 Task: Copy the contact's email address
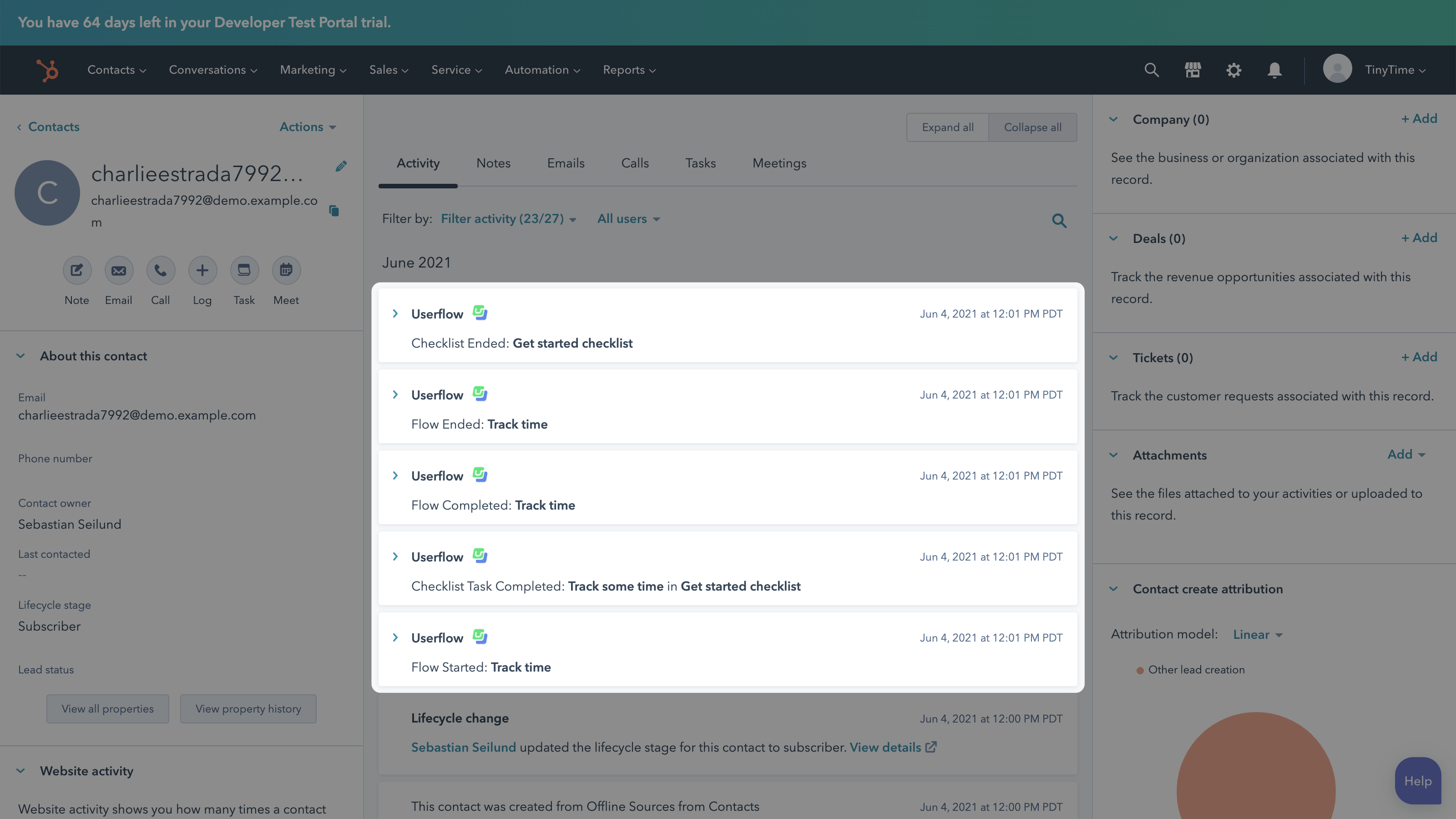coord(334,210)
